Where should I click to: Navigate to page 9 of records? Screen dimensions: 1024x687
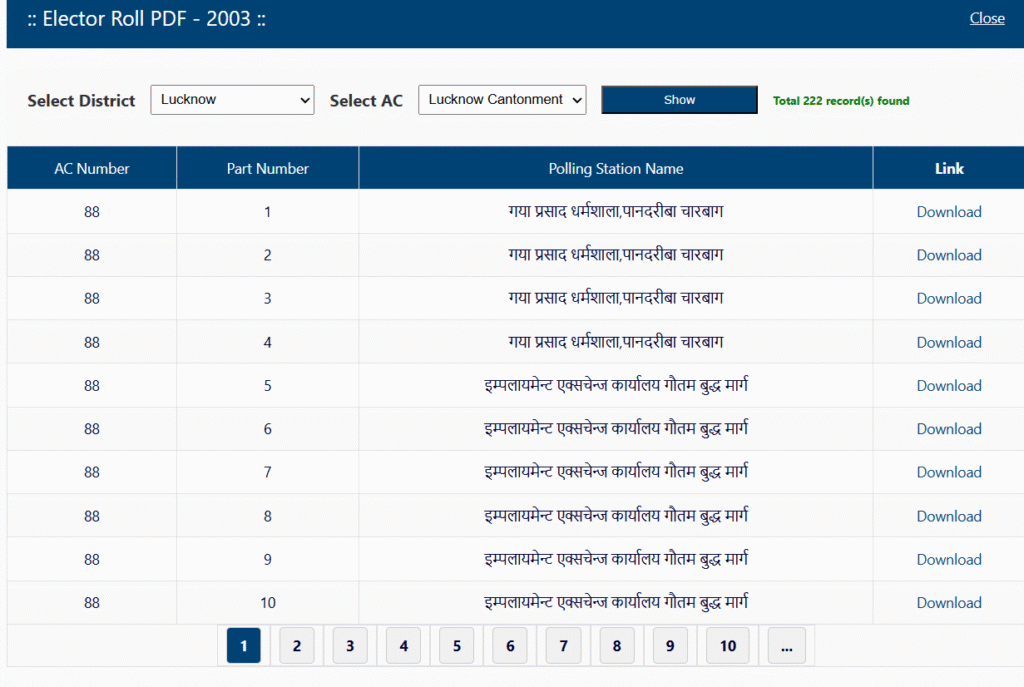[x=670, y=646]
